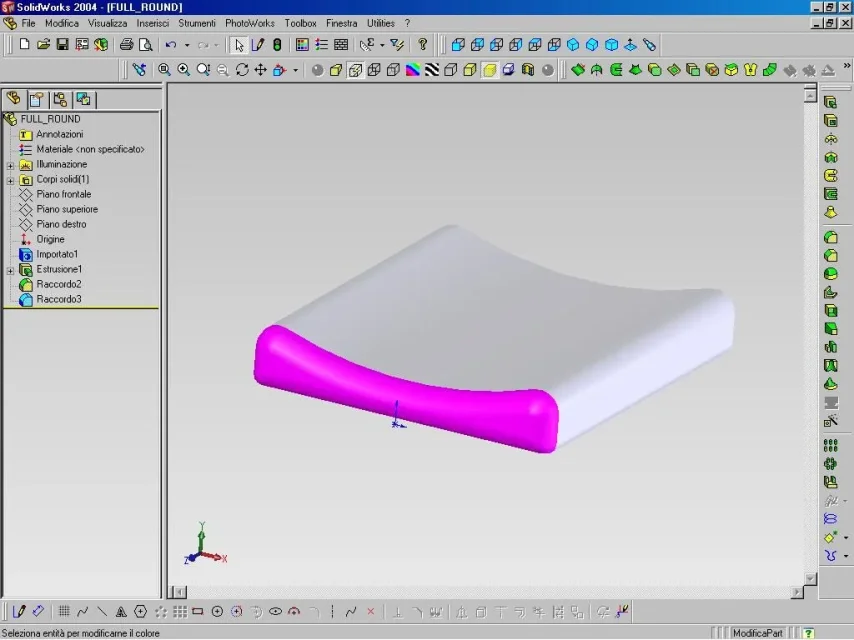
Task: Toggle the shaded display mode yellow cube
Action: (490, 70)
